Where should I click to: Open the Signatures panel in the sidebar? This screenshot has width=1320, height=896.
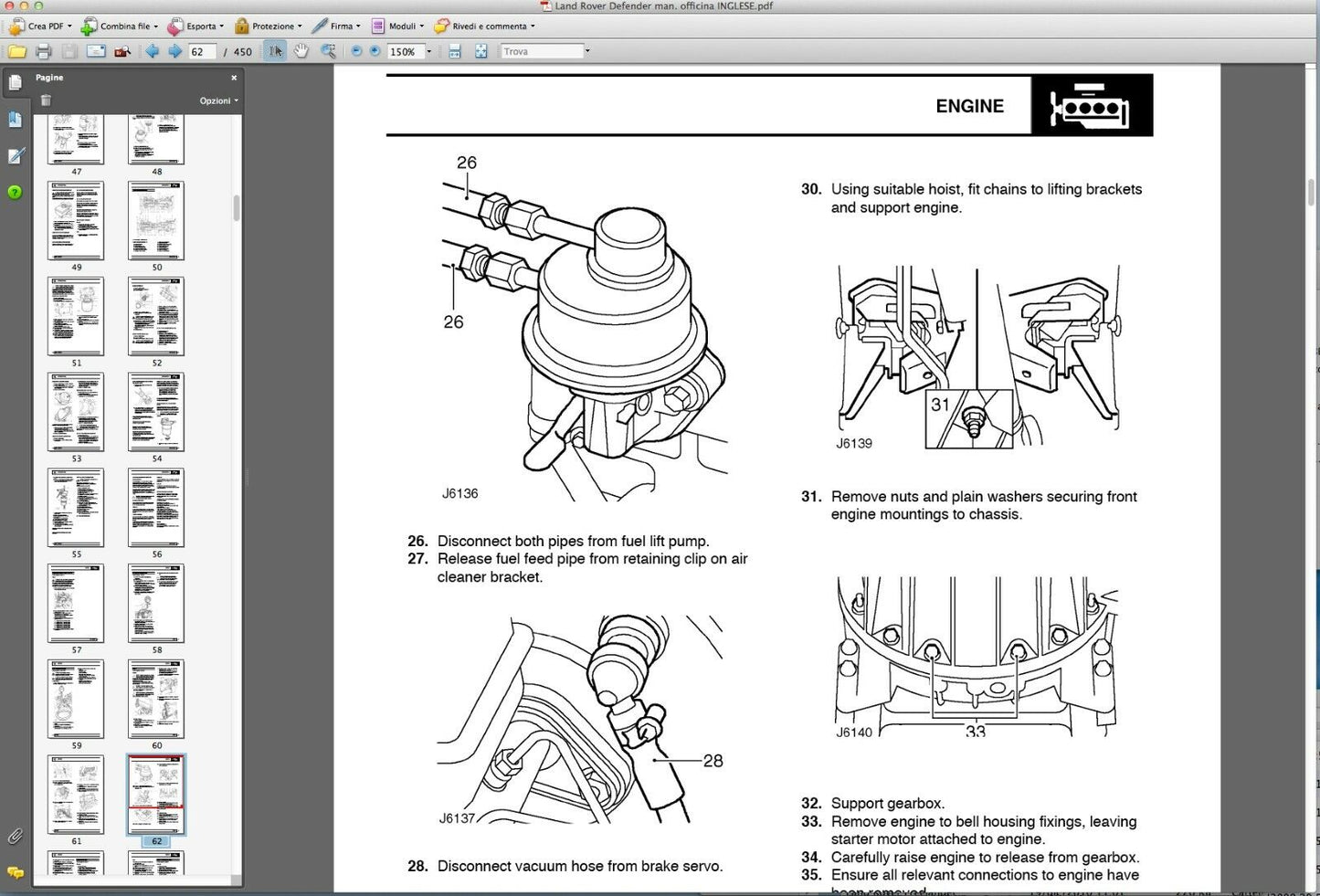pyautogui.click(x=15, y=156)
